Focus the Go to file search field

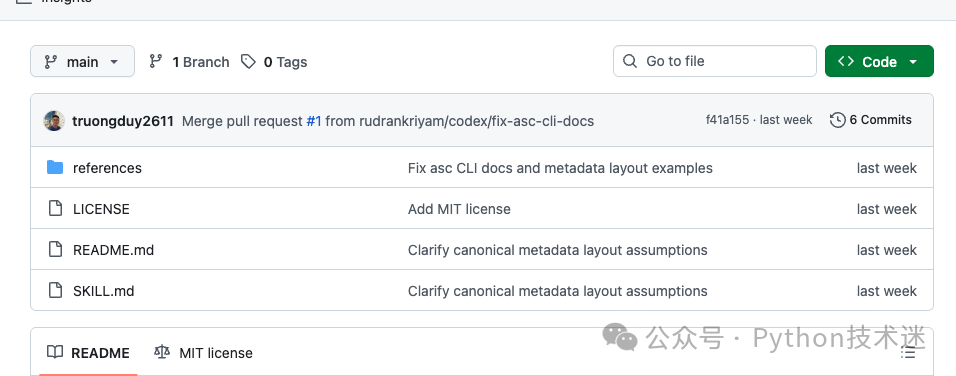[715, 61]
